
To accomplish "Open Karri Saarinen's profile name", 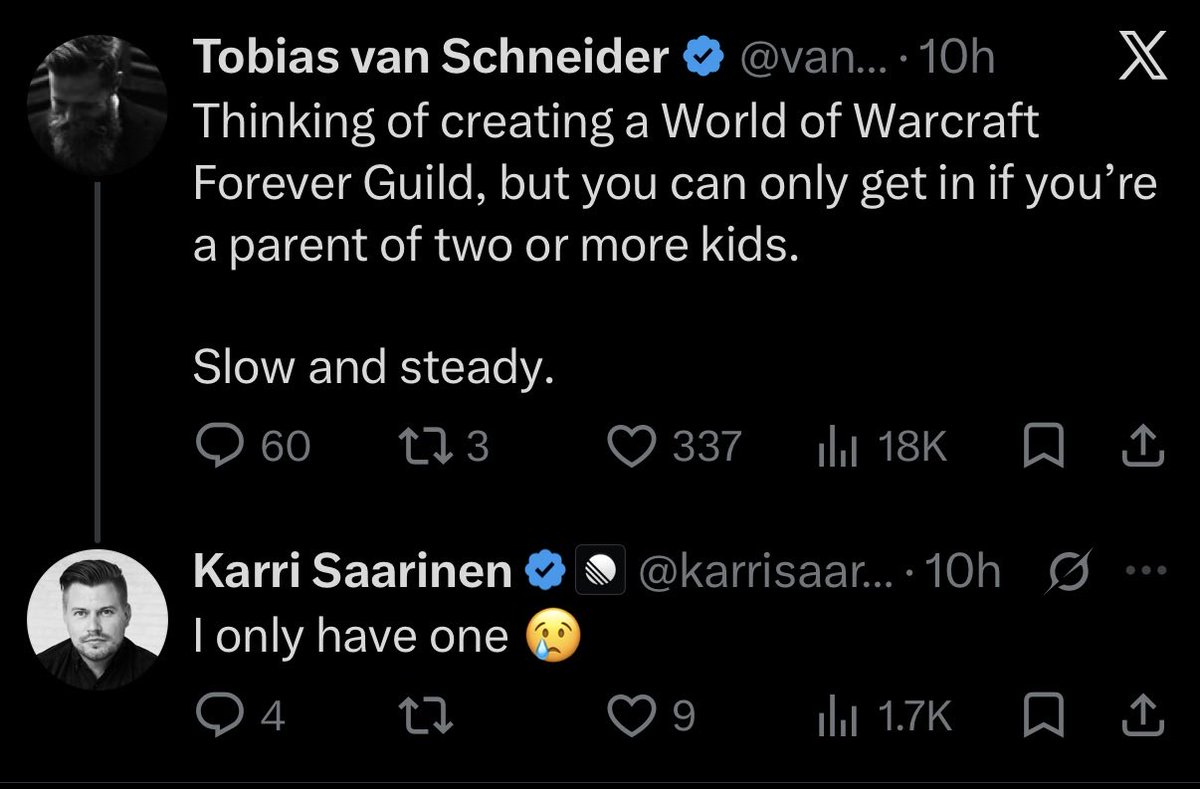I will (352, 572).
